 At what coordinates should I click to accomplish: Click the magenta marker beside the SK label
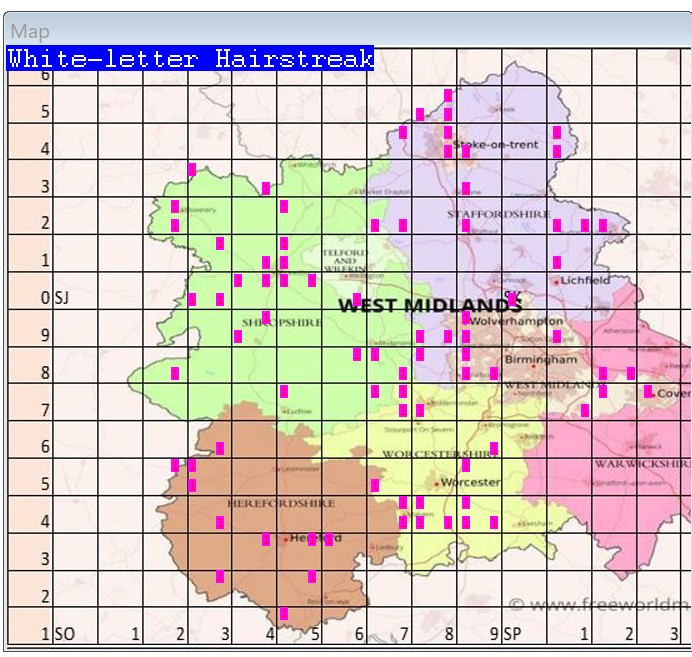(x=512, y=299)
